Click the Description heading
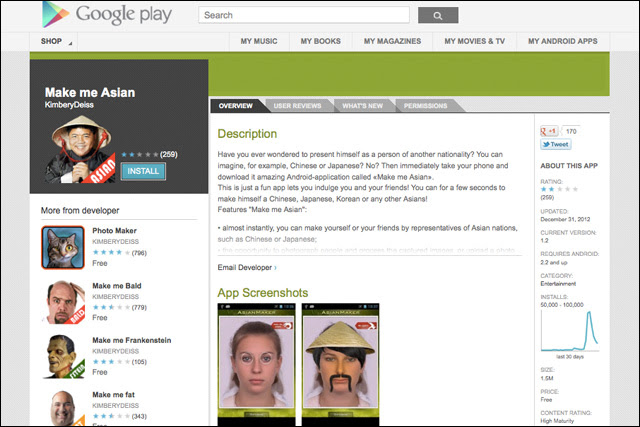The image size is (640, 427). [x=247, y=134]
